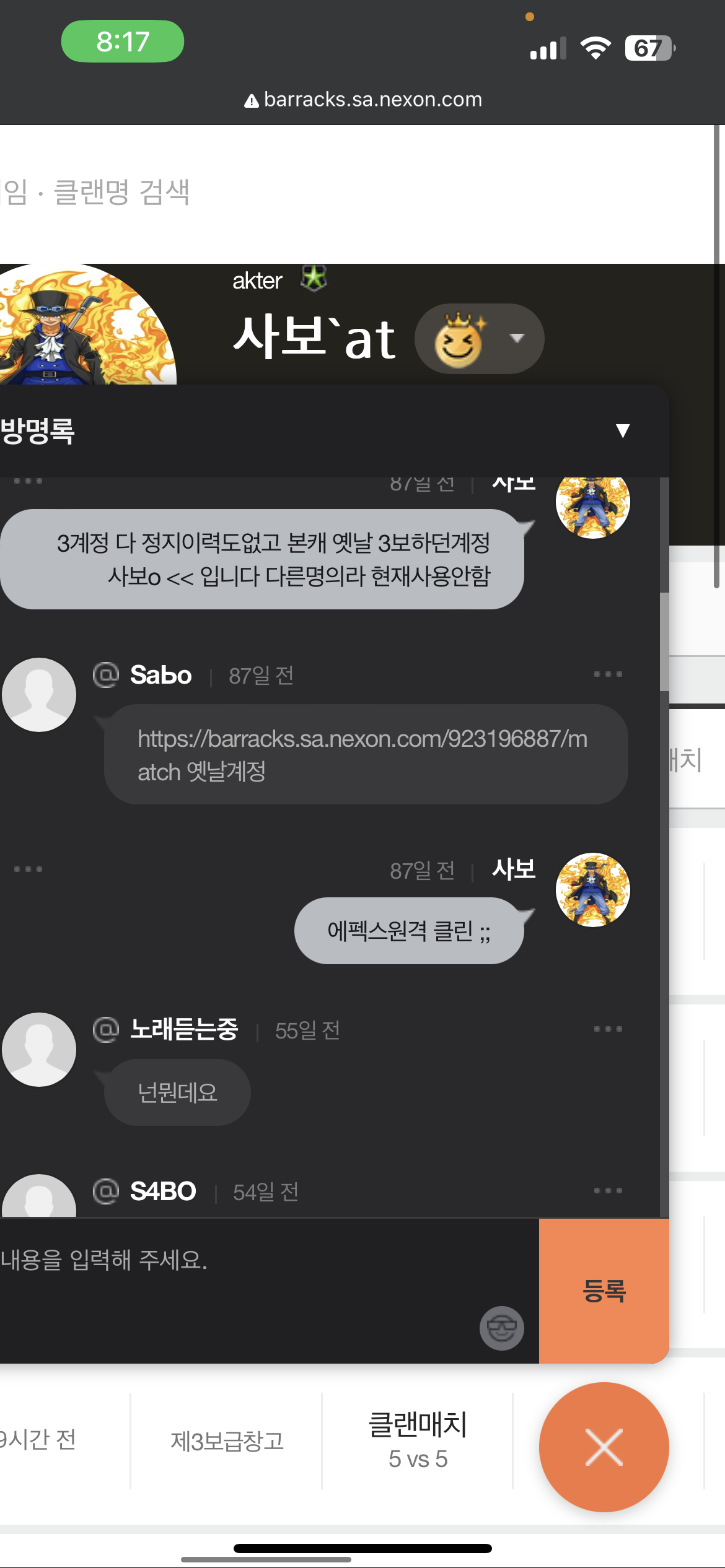Open Sabo's default avatar profile picture
The height and width of the screenshot is (1568, 725).
39,695
